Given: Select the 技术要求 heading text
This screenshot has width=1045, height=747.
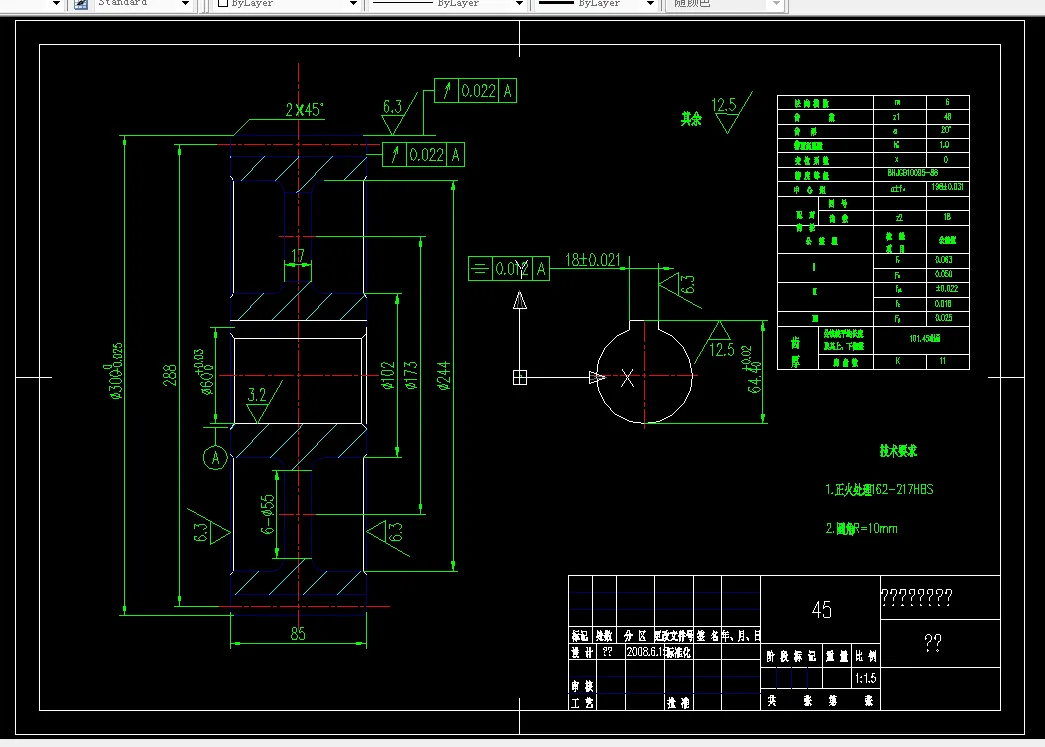Looking at the screenshot, I should pos(898,451).
